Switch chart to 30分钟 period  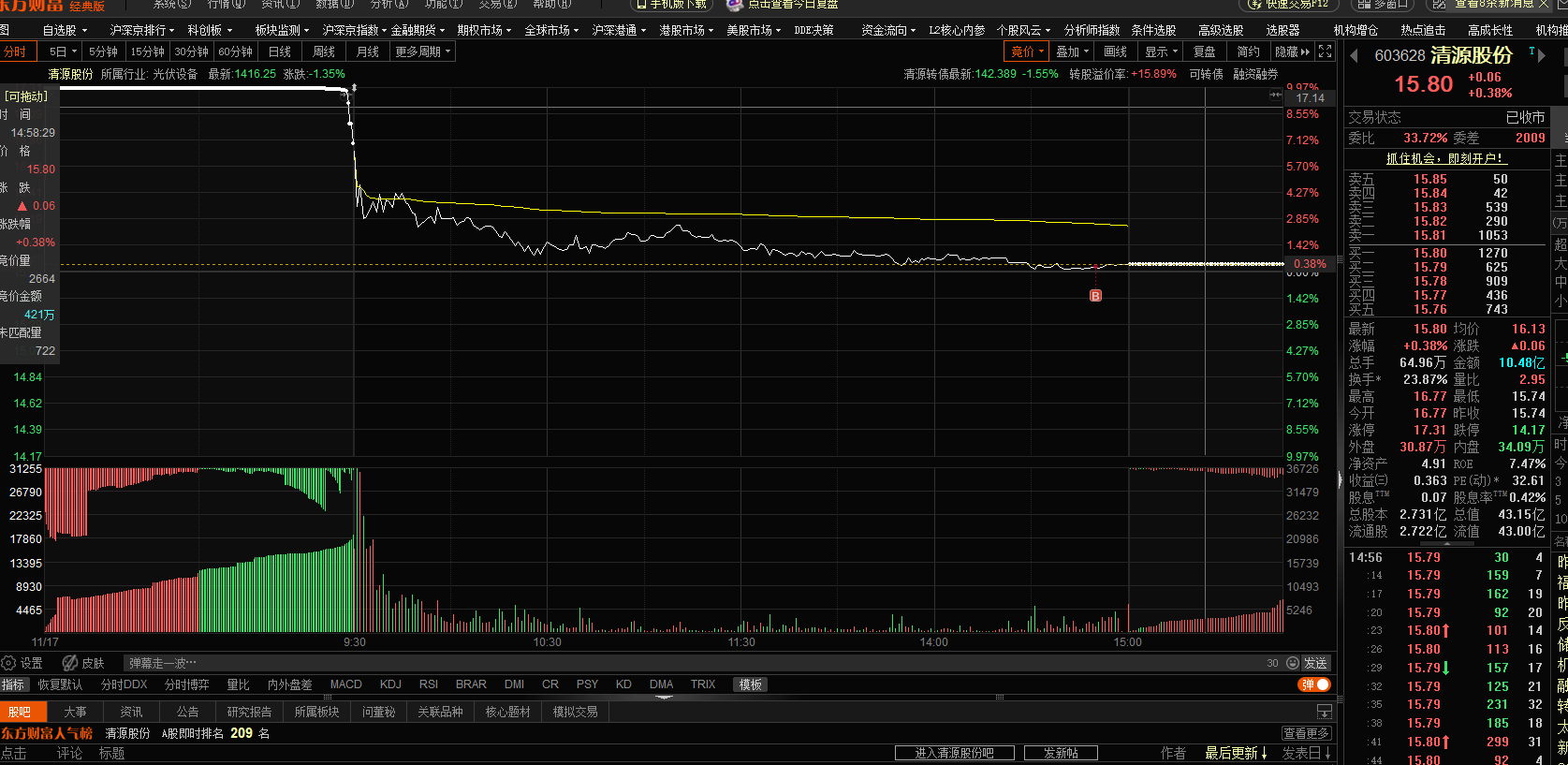(191, 51)
